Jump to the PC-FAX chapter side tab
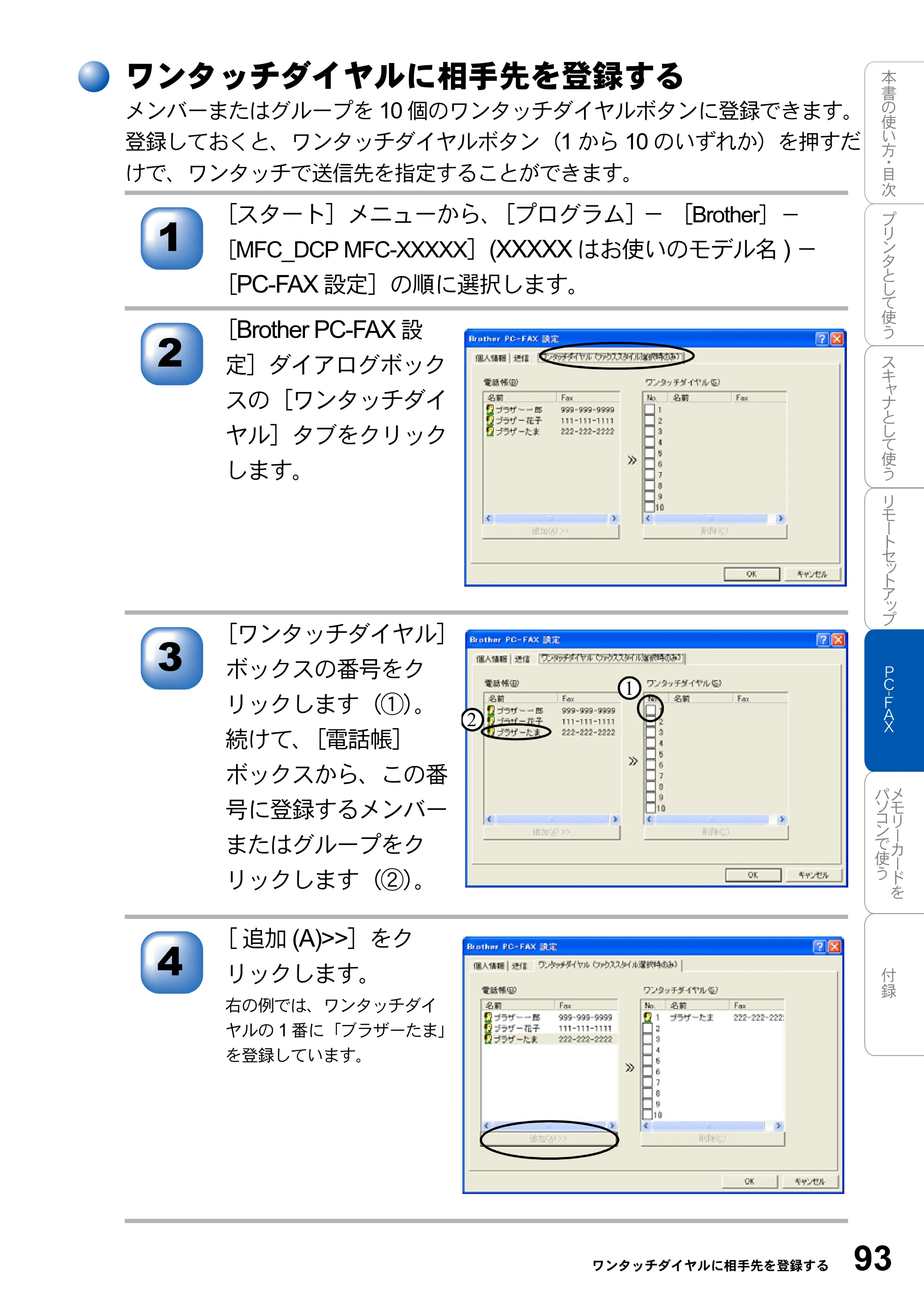 point(894,700)
